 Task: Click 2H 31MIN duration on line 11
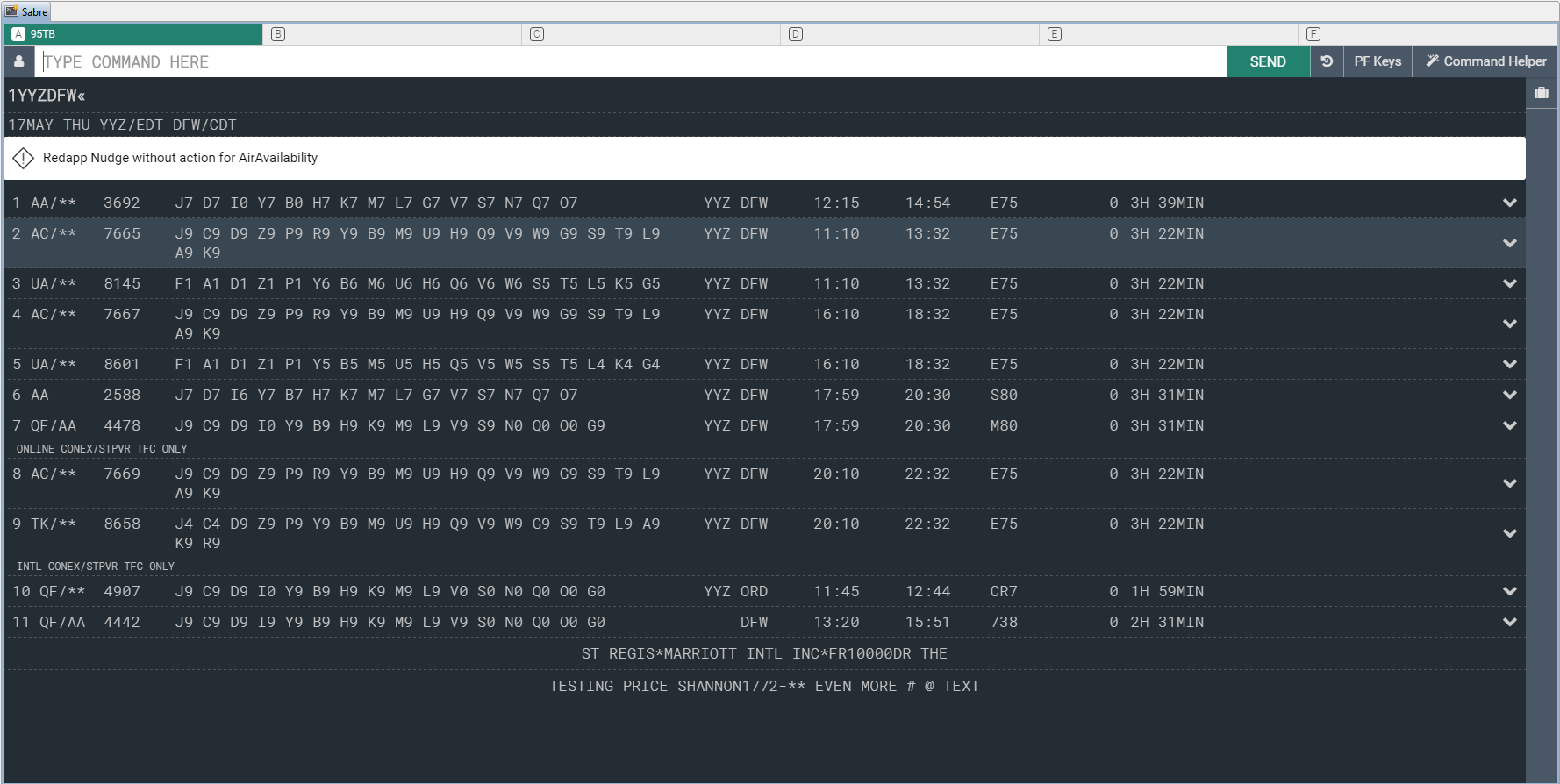click(x=1167, y=622)
